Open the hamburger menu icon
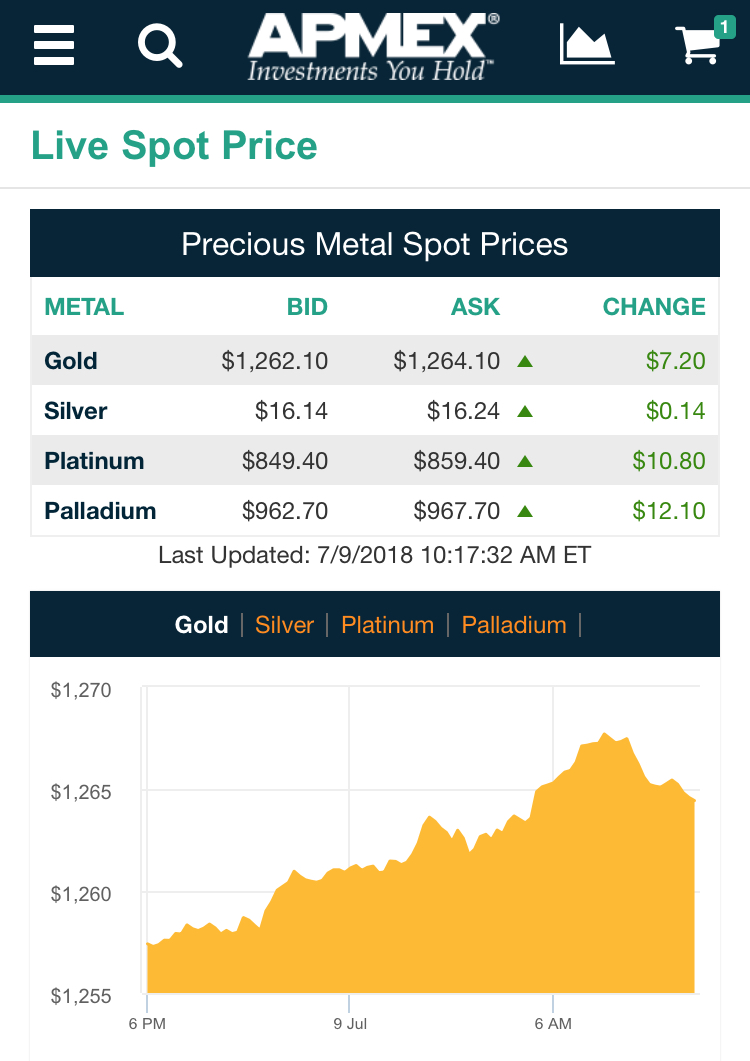The height and width of the screenshot is (1061, 750). (x=54, y=45)
